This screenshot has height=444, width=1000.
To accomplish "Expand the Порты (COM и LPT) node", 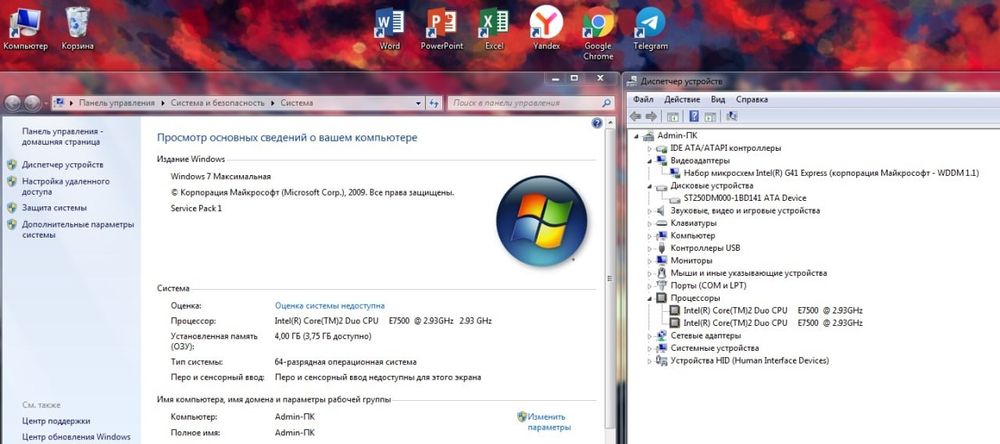I will (650, 286).
